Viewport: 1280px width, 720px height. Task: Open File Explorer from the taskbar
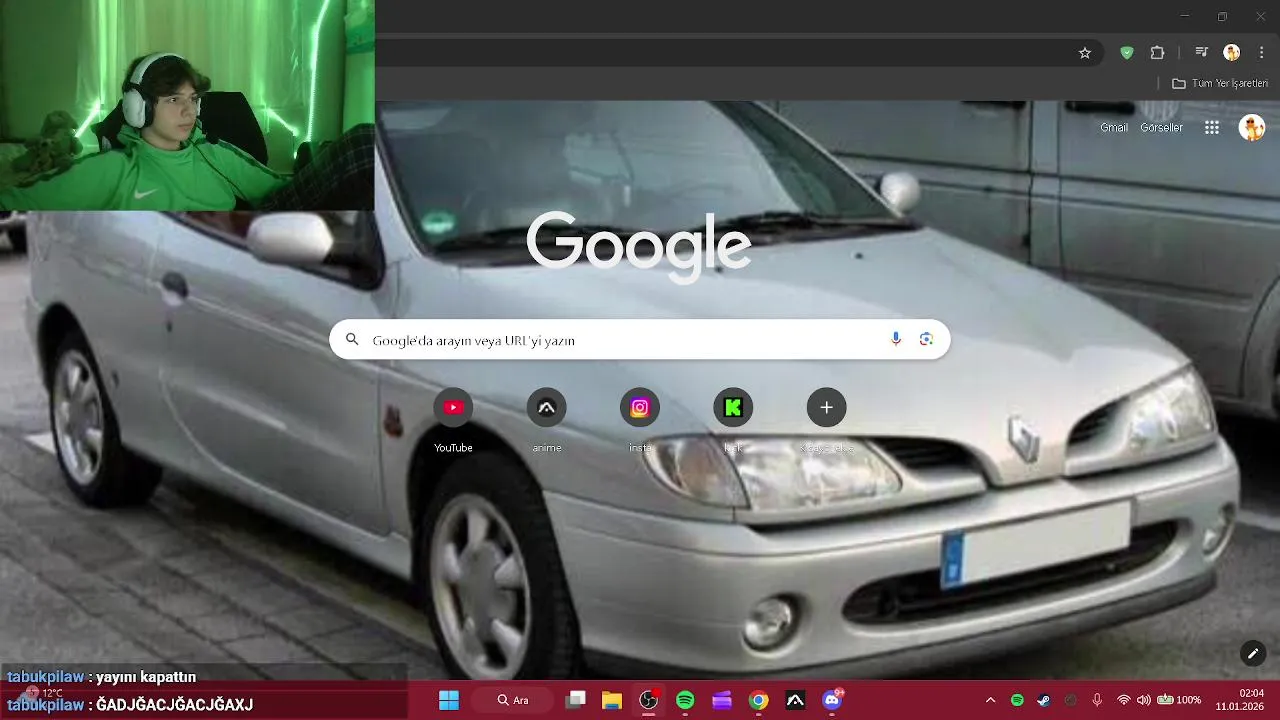(x=612, y=700)
